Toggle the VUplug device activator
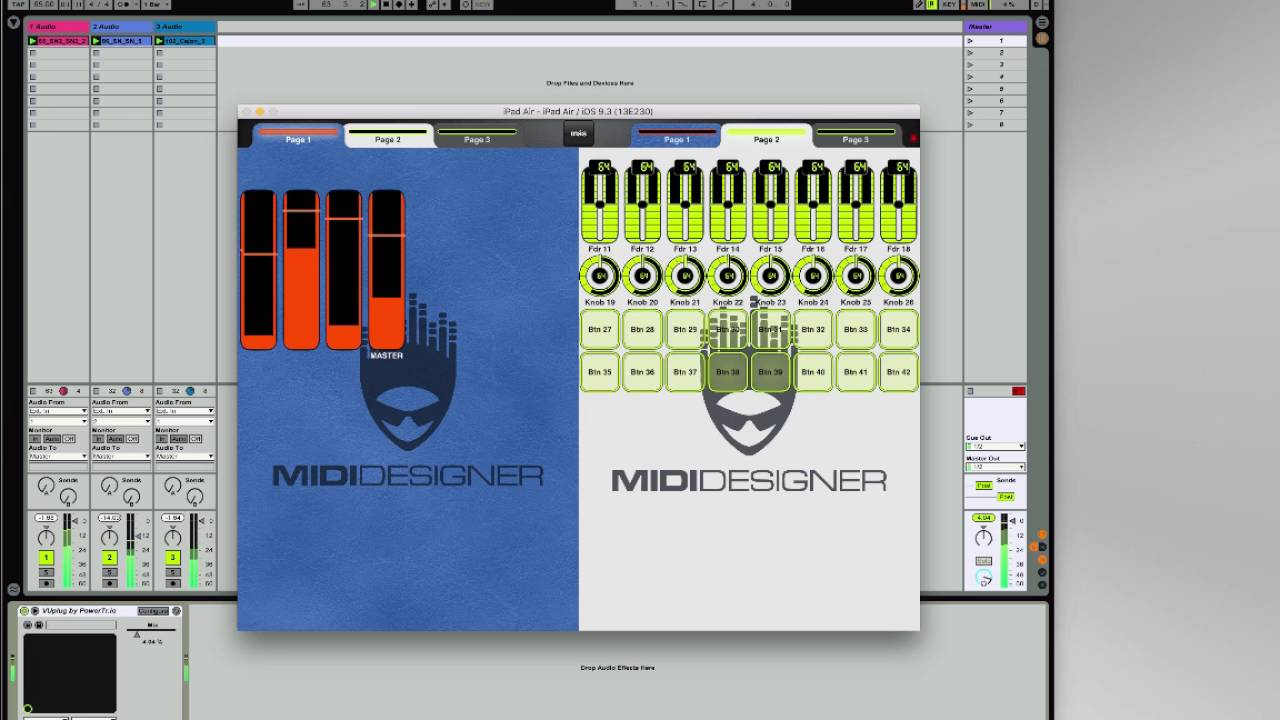This screenshot has width=1280, height=720. tap(25, 610)
